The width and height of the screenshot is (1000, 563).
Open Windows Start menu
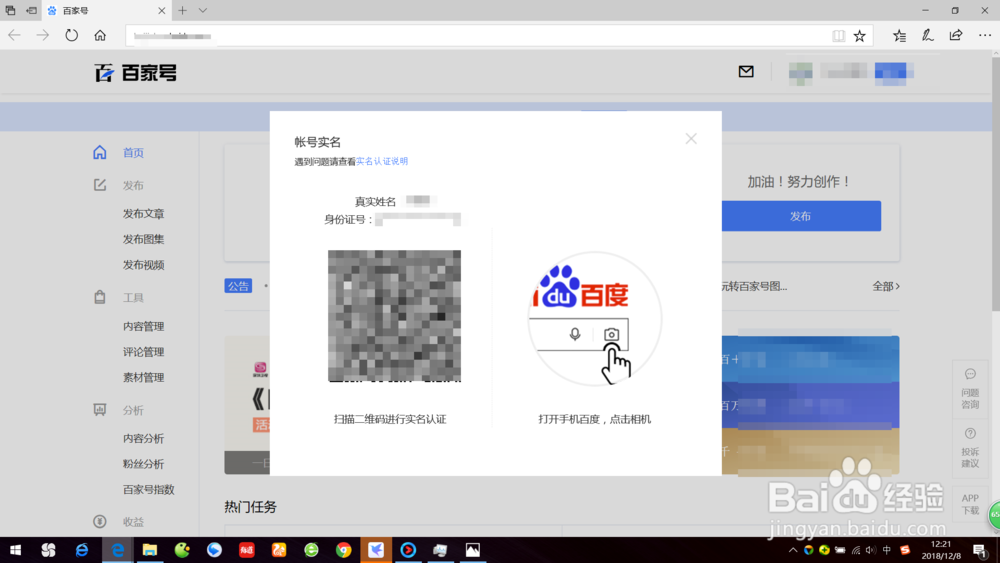(x=15, y=550)
